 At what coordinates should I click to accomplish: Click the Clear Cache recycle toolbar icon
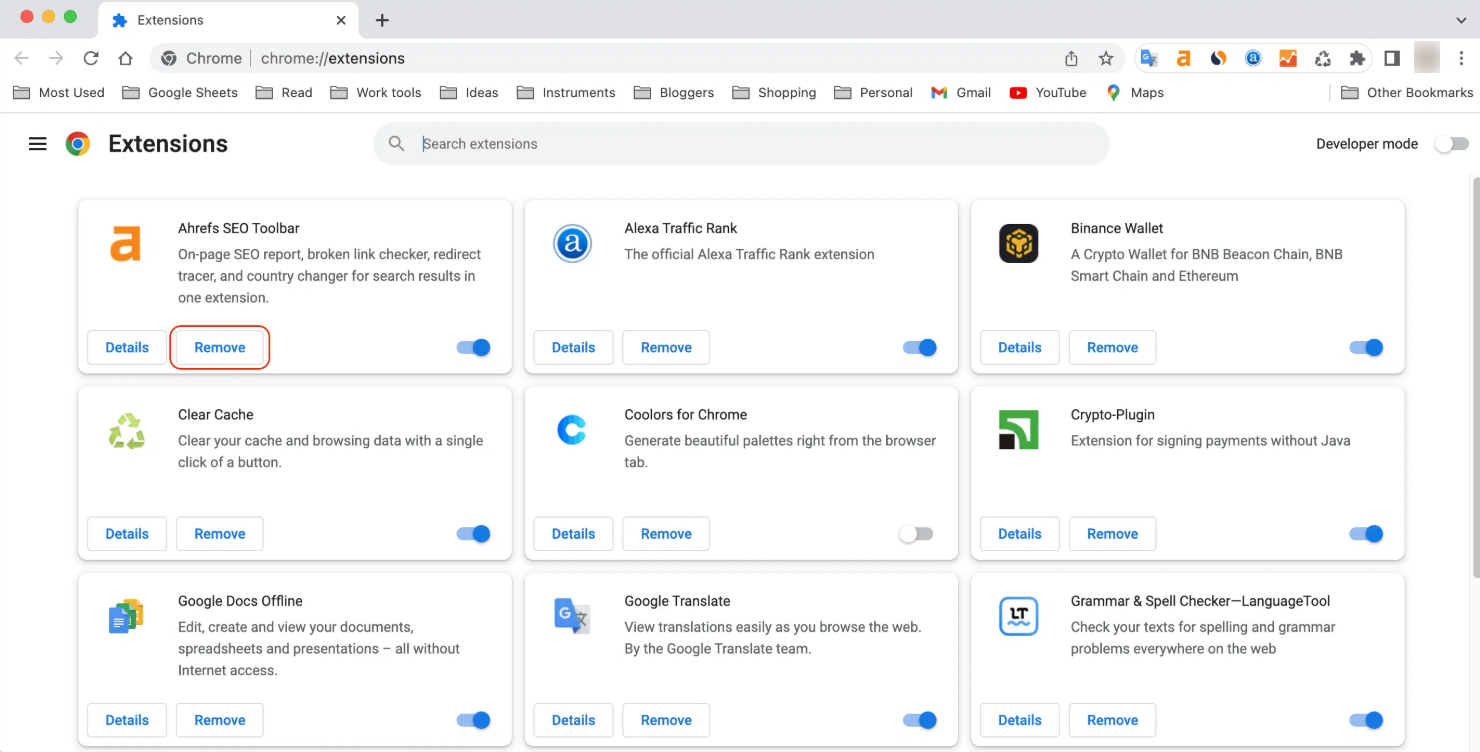[x=1322, y=59]
